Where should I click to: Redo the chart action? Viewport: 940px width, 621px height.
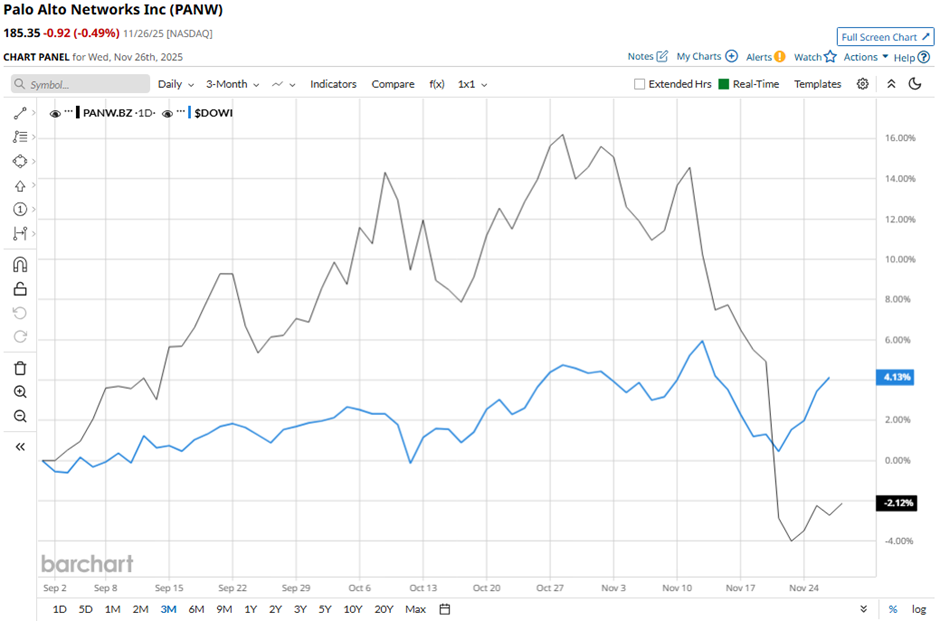point(20,337)
